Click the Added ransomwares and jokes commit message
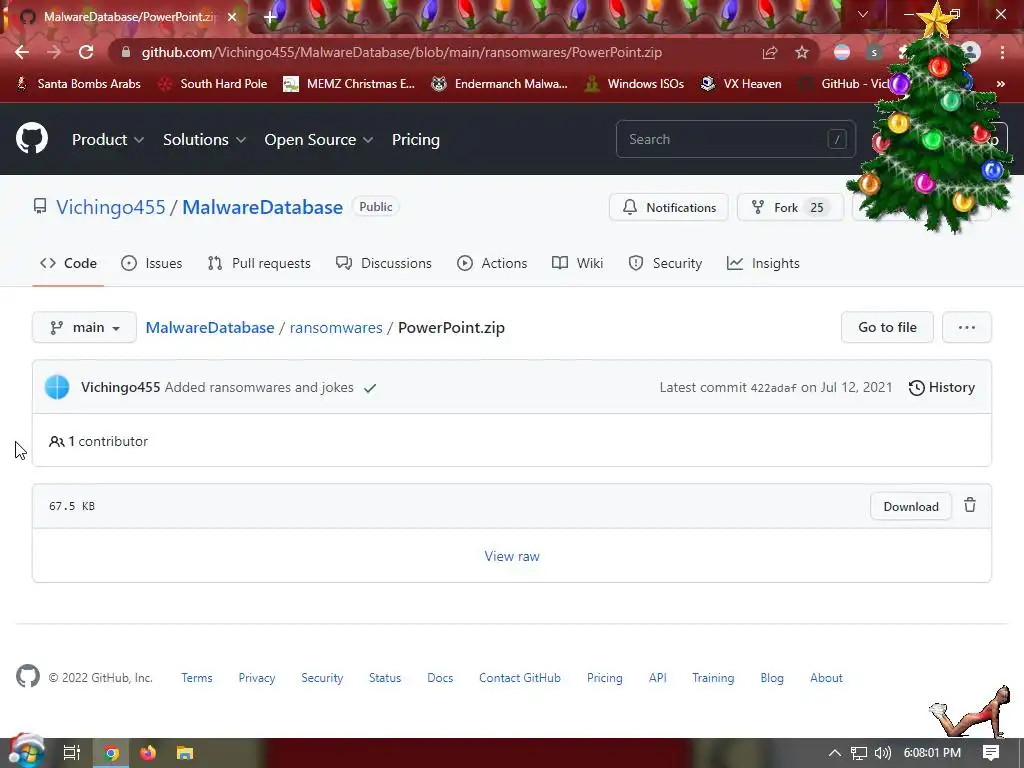 259,387
